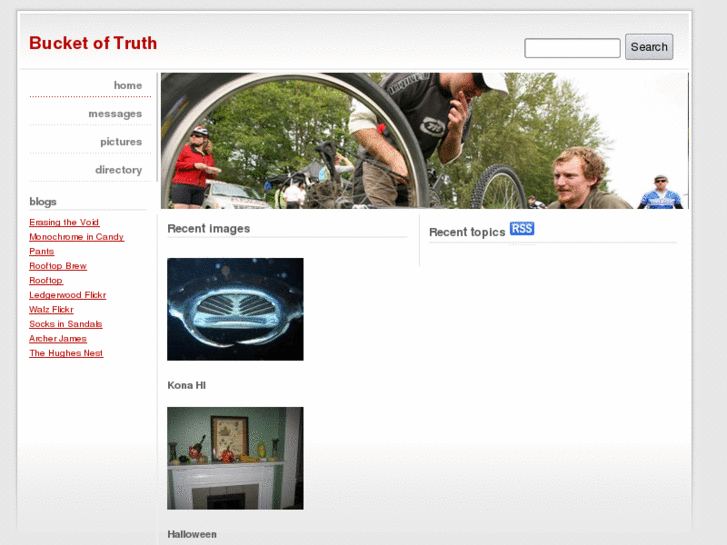Click the Halloween caption text
Viewport: 727px width, 545px height.
[192, 534]
